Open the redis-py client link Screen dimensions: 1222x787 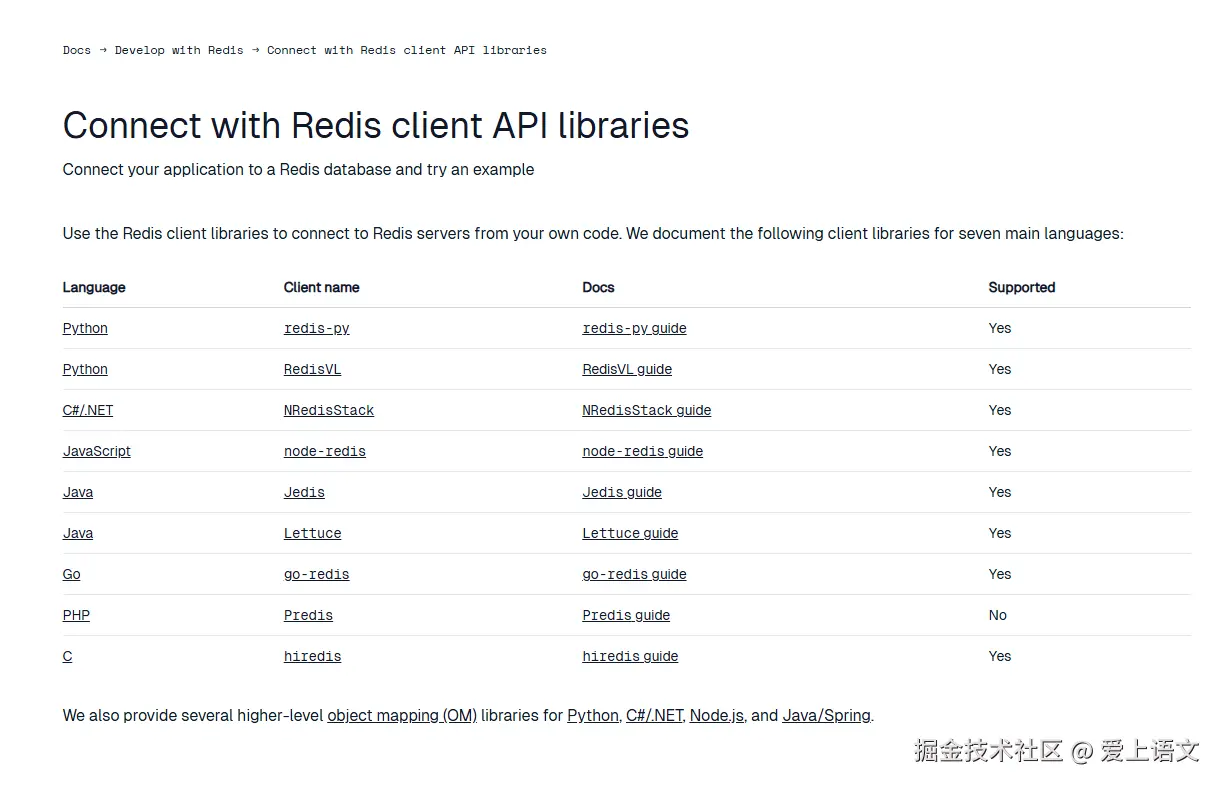tap(317, 328)
